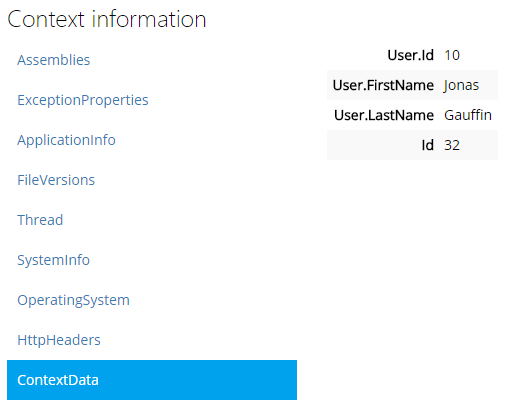Open the Assemblies context section

pos(54,60)
